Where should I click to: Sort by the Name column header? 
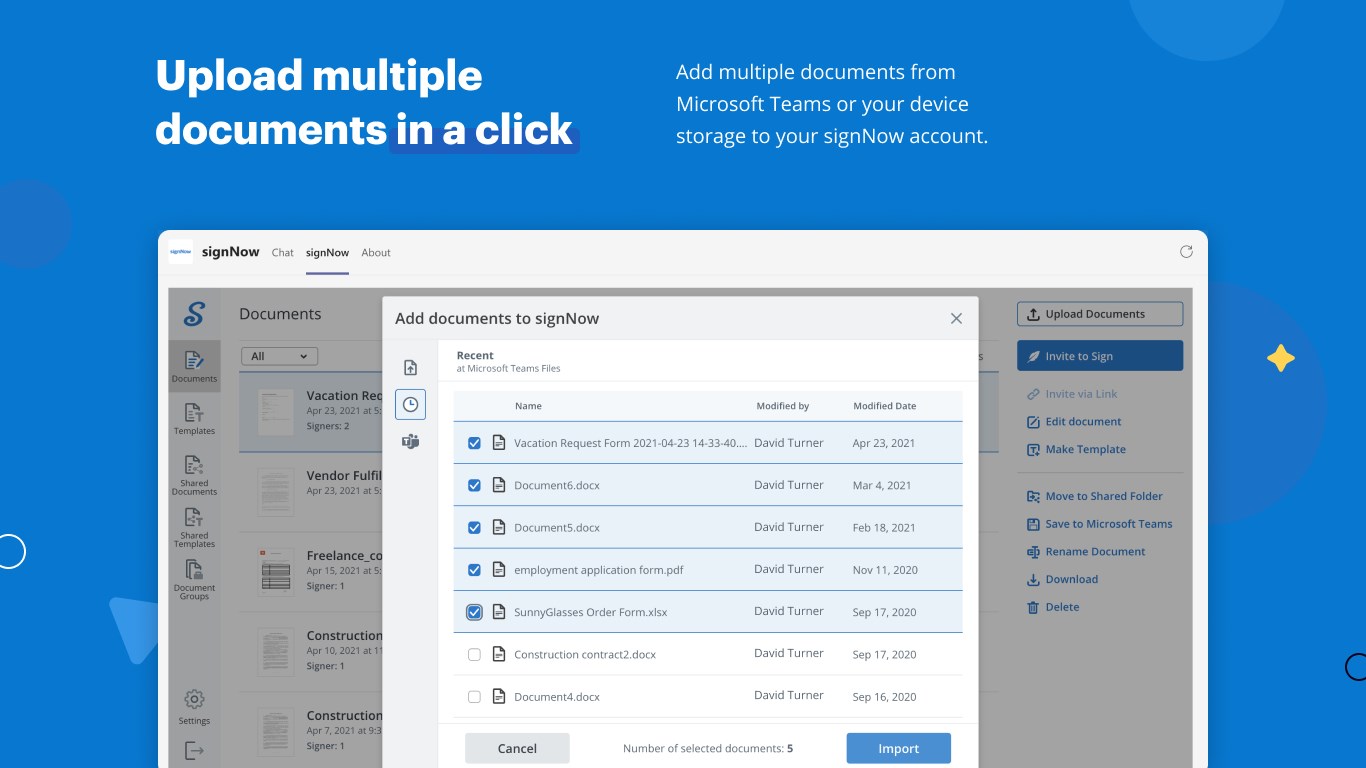(x=528, y=406)
